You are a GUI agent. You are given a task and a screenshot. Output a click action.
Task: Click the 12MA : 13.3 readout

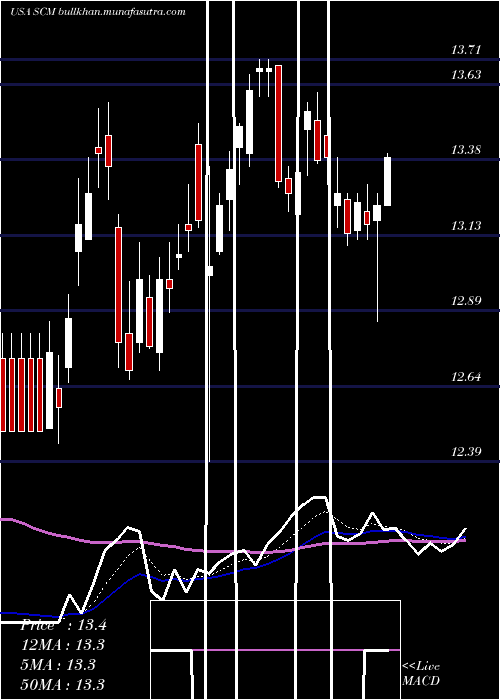63,645
